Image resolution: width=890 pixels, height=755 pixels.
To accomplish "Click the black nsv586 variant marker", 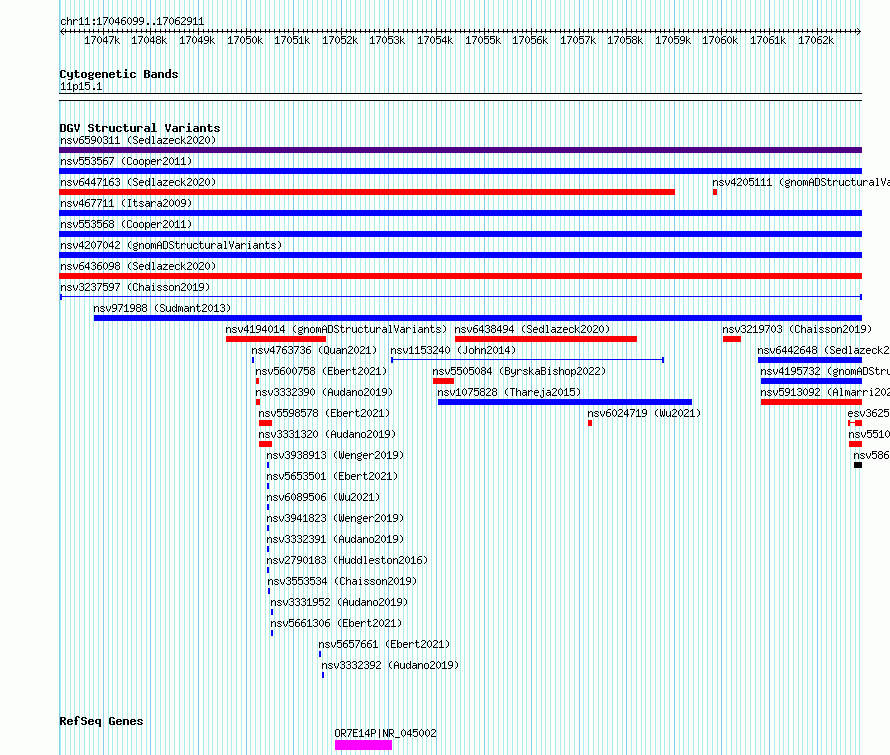I will pos(858,465).
